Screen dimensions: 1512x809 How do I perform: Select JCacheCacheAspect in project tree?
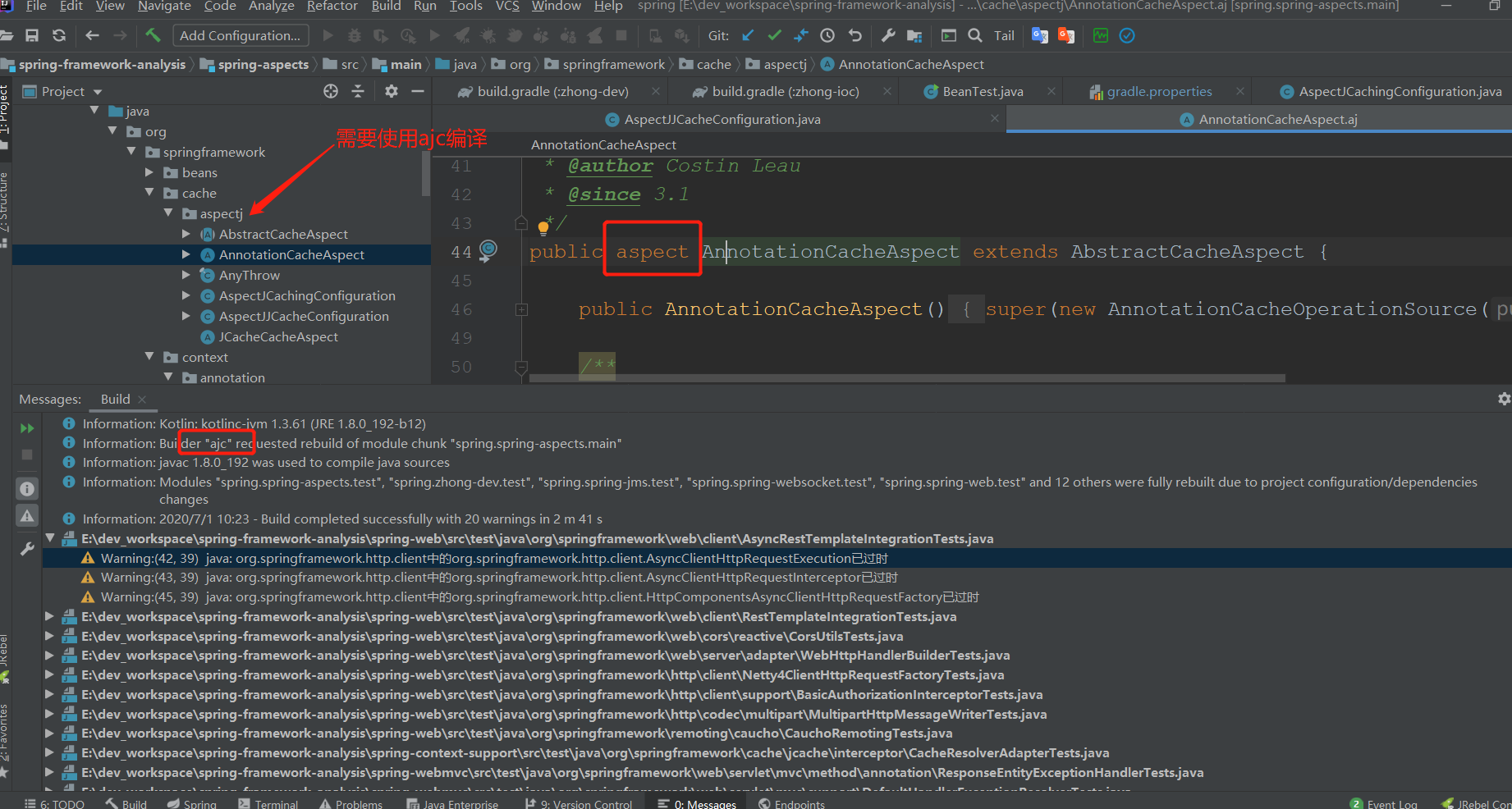(278, 336)
